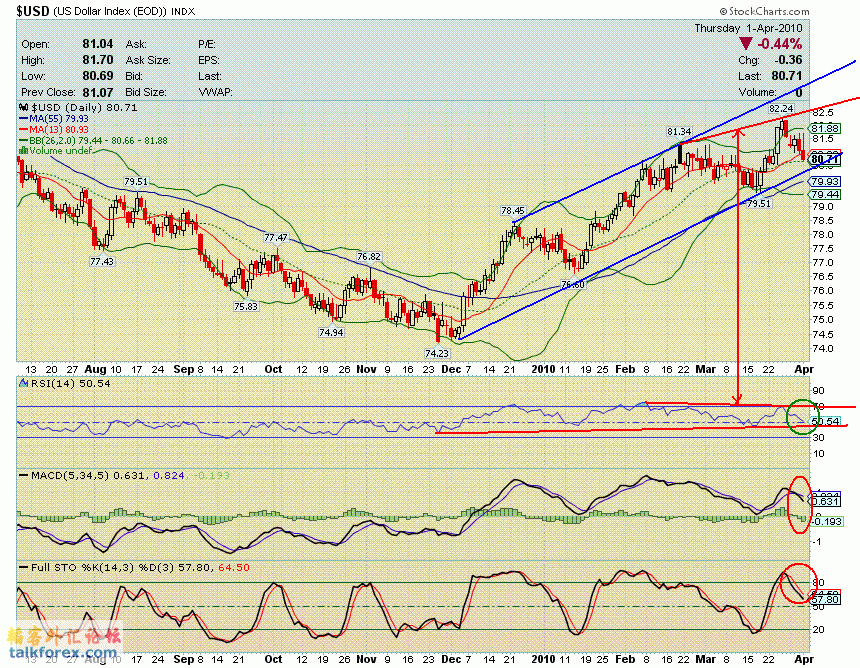Click the 57.80 stochastic axis tag

pyautogui.click(x=825, y=599)
